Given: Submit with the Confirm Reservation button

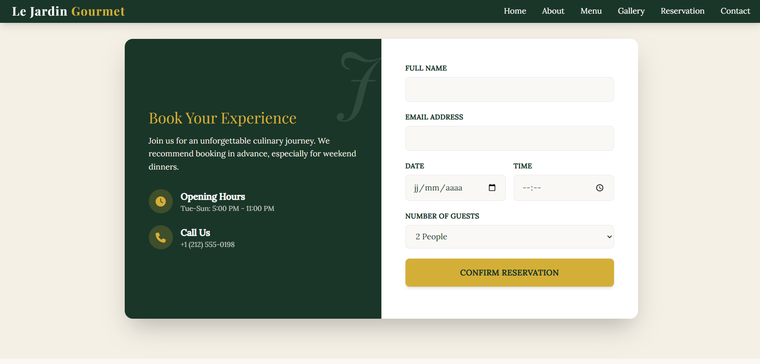Looking at the screenshot, I should (x=509, y=272).
